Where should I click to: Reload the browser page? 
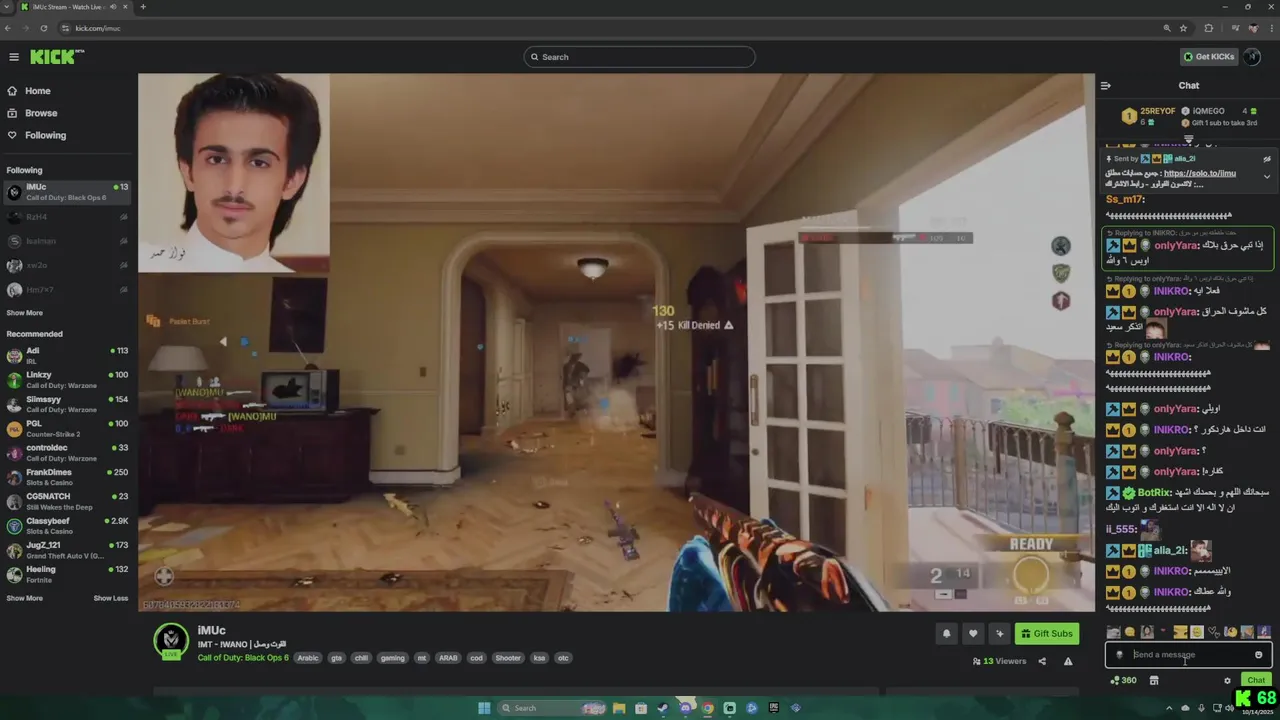tap(45, 28)
